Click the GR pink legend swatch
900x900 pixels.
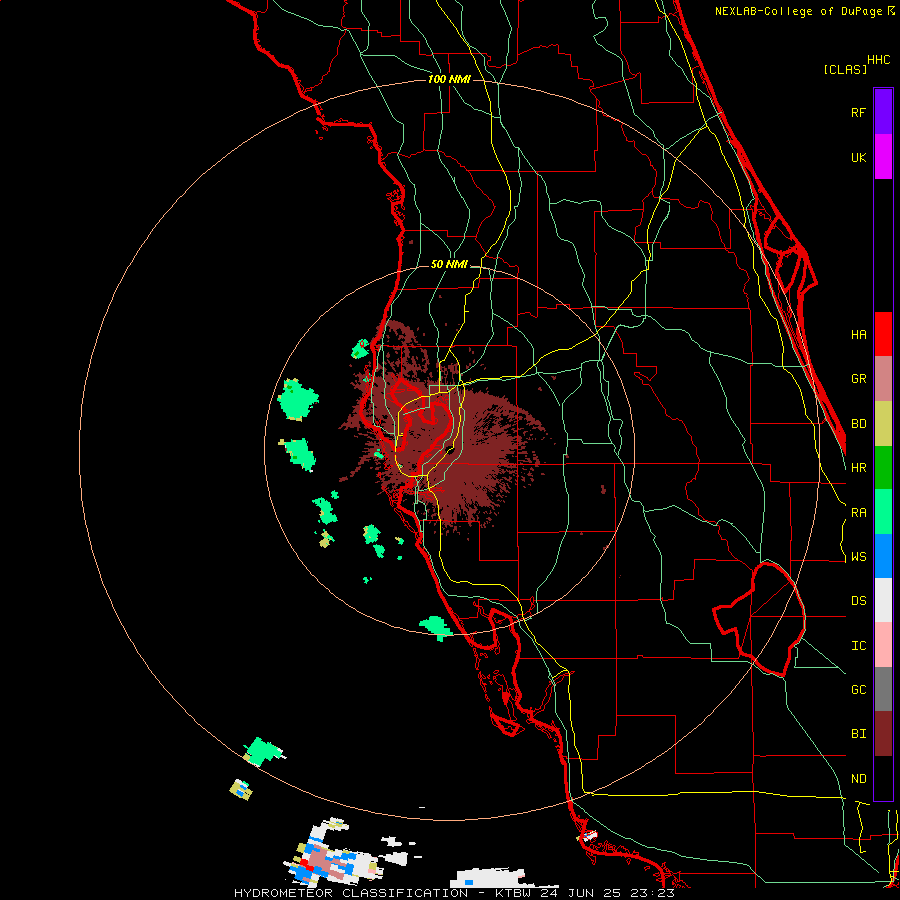883,379
